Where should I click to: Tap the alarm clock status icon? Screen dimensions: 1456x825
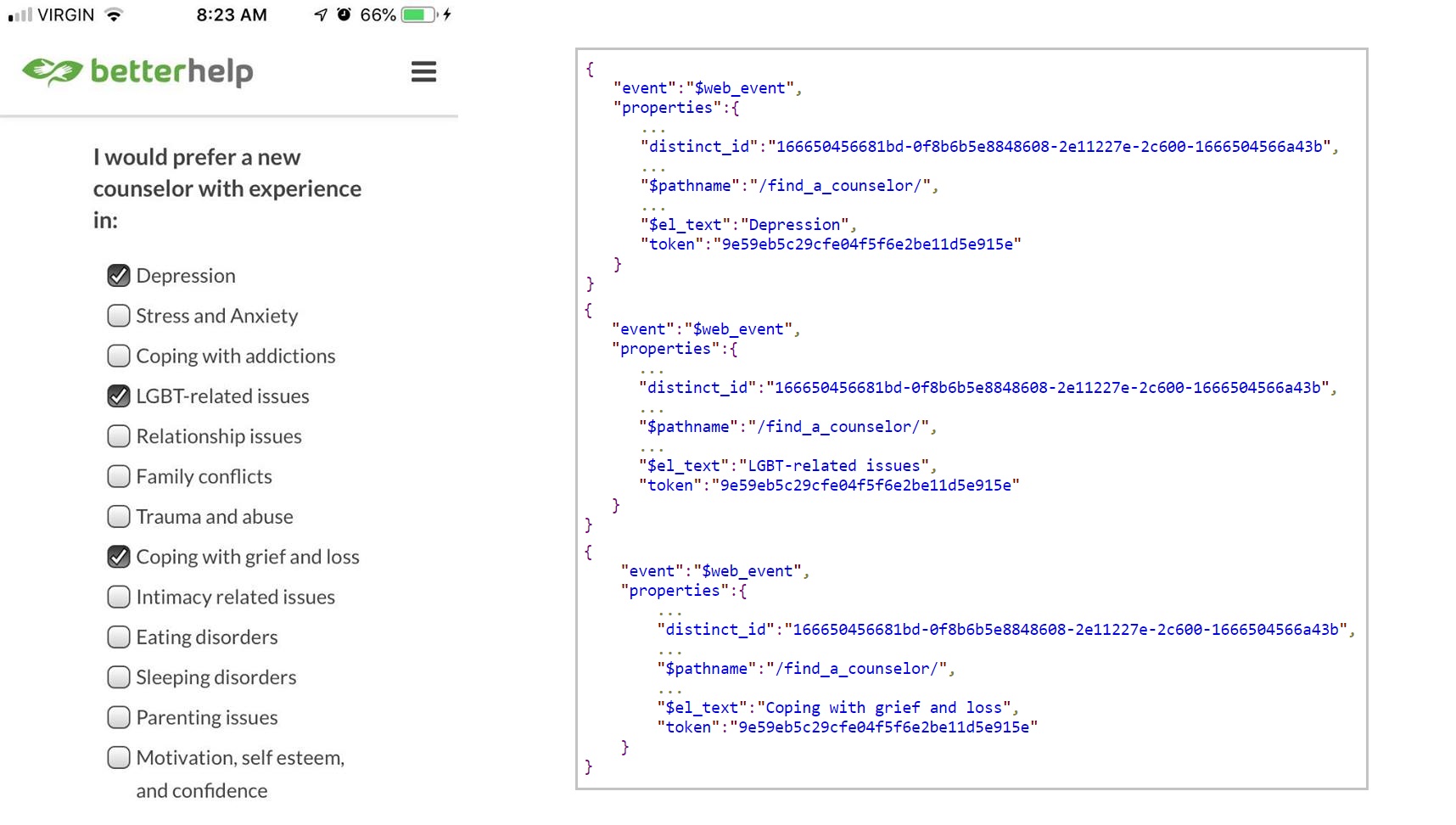click(344, 15)
